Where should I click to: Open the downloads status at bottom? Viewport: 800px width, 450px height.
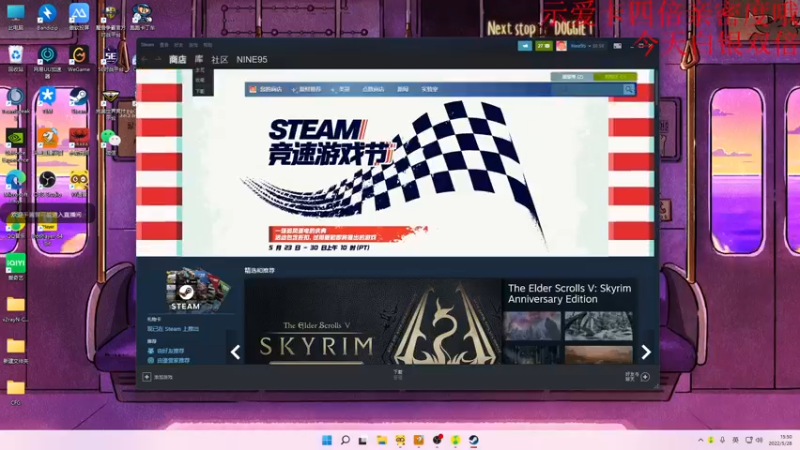(x=398, y=374)
